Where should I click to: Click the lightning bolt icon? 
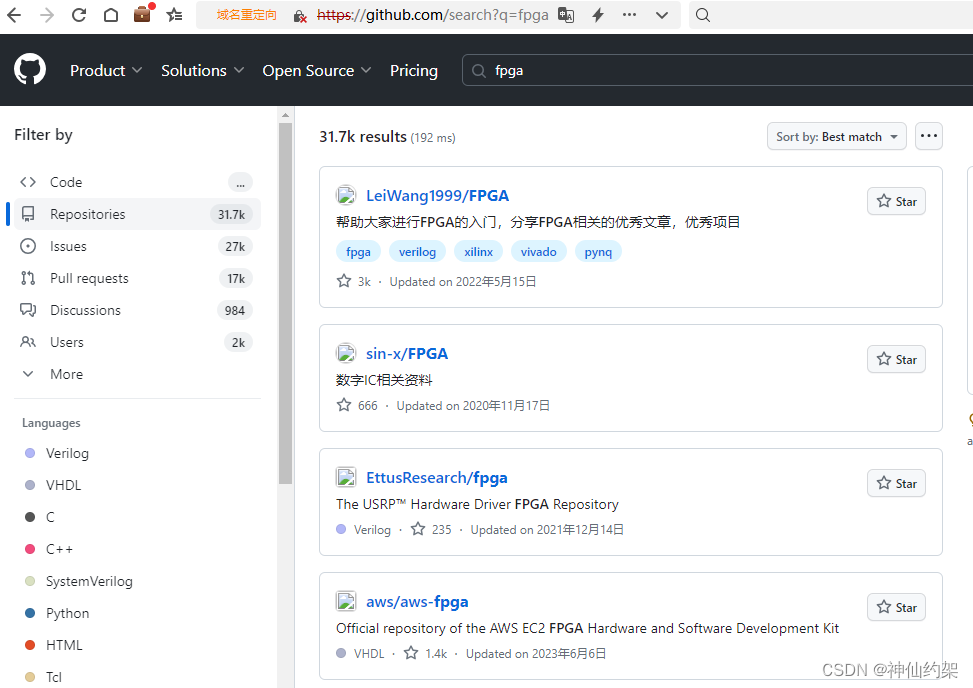point(598,15)
